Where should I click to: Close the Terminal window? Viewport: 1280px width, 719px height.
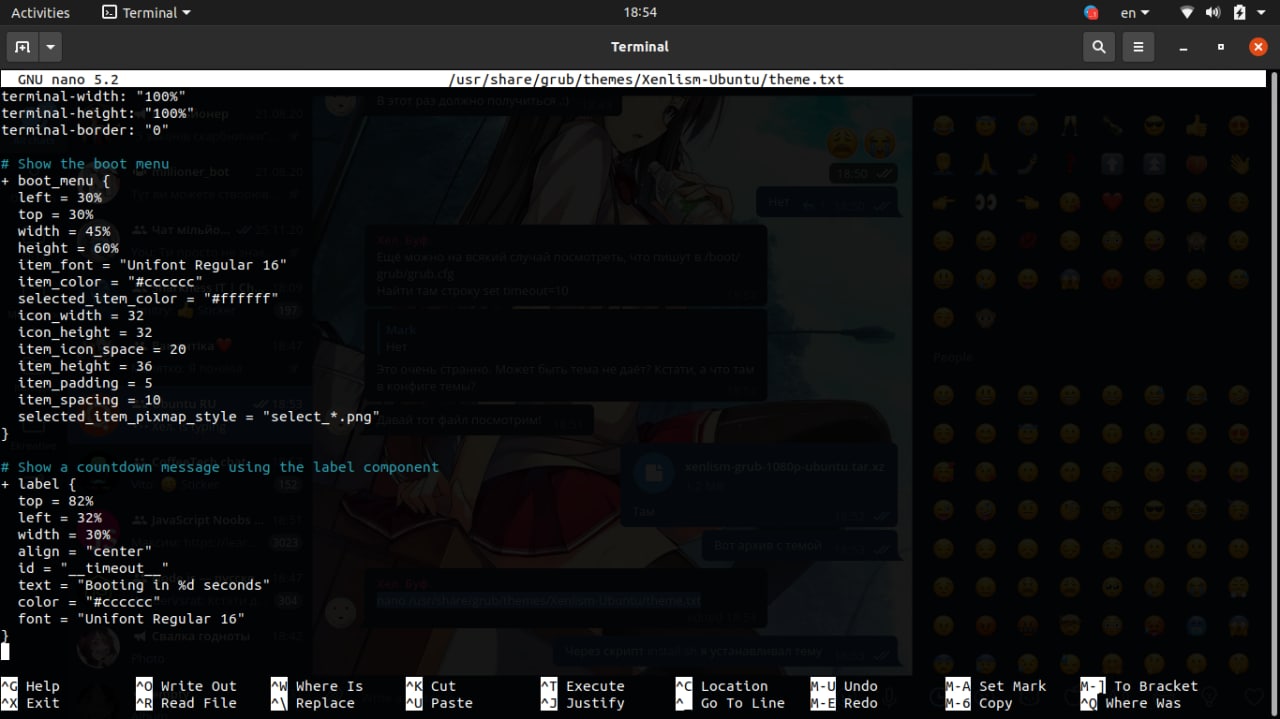(x=1258, y=47)
